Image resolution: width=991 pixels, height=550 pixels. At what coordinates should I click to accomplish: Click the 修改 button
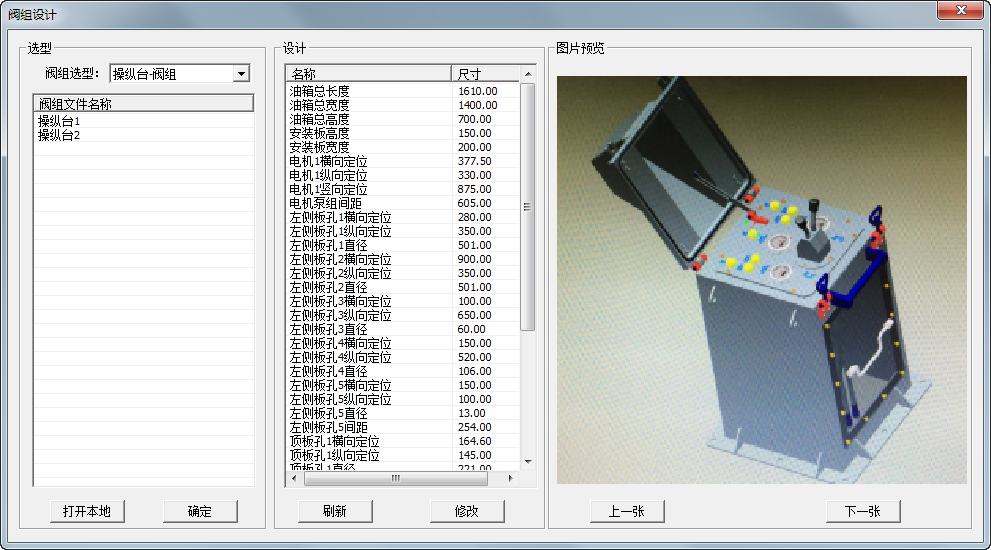coord(467,511)
